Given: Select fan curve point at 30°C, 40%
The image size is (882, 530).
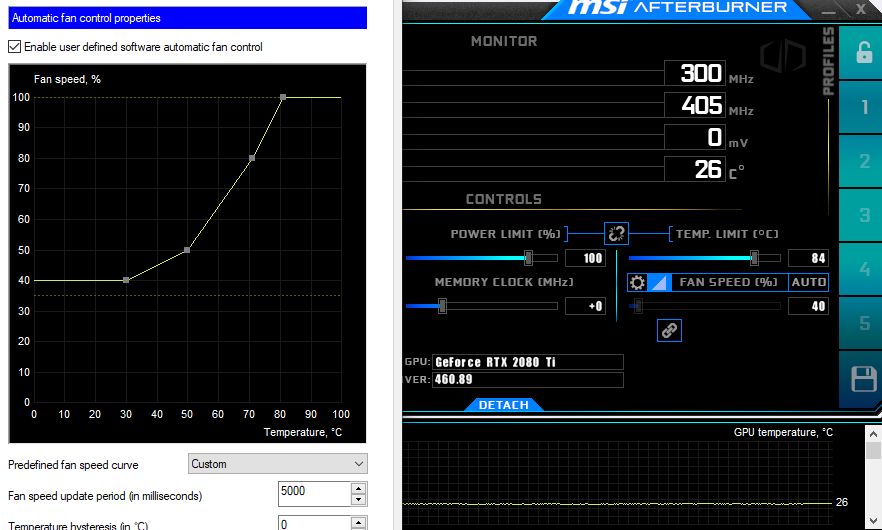Looking at the screenshot, I should [x=126, y=280].
